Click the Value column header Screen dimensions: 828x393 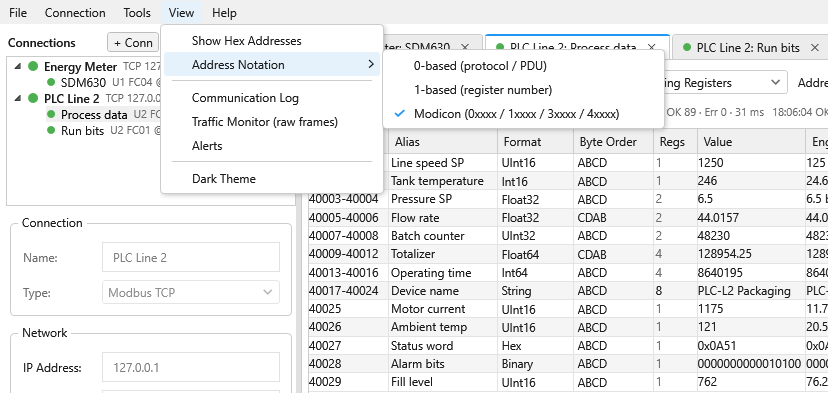751,142
